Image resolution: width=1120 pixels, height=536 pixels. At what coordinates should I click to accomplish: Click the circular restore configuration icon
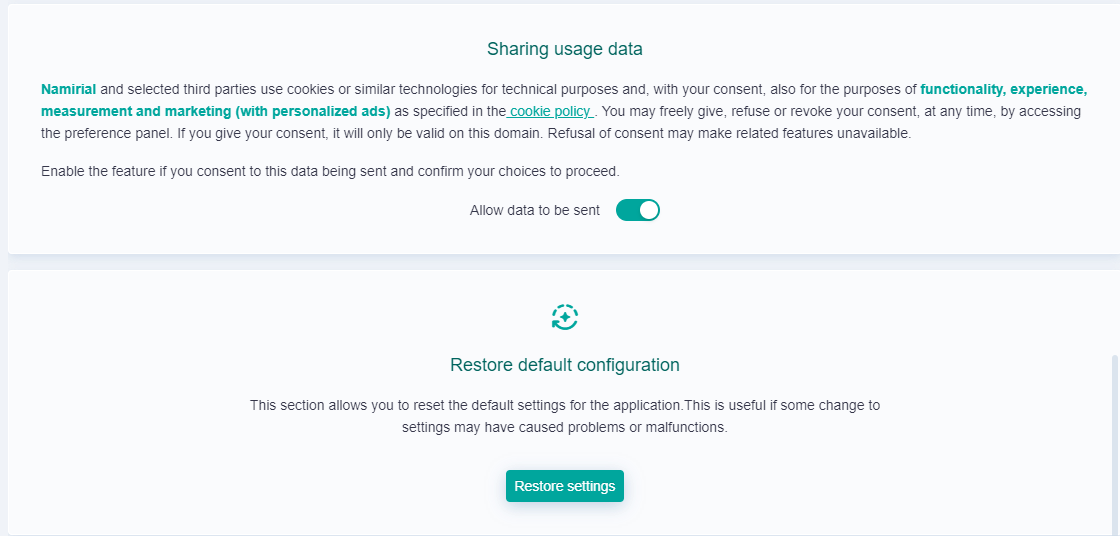click(x=565, y=318)
